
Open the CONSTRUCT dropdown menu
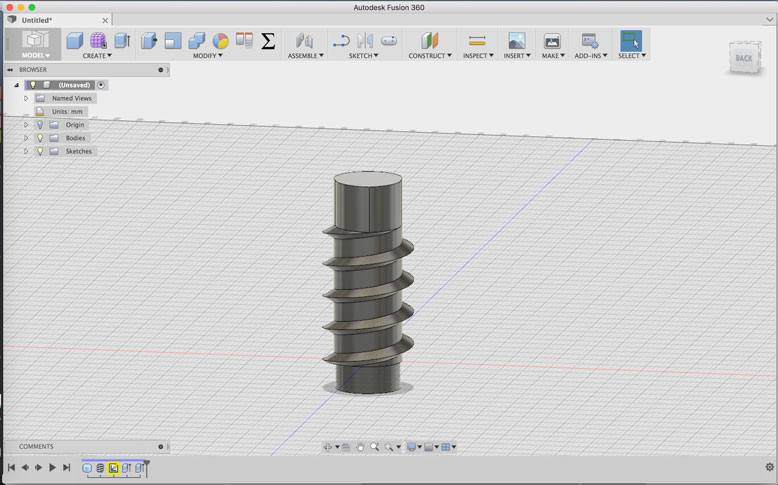pos(430,56)
